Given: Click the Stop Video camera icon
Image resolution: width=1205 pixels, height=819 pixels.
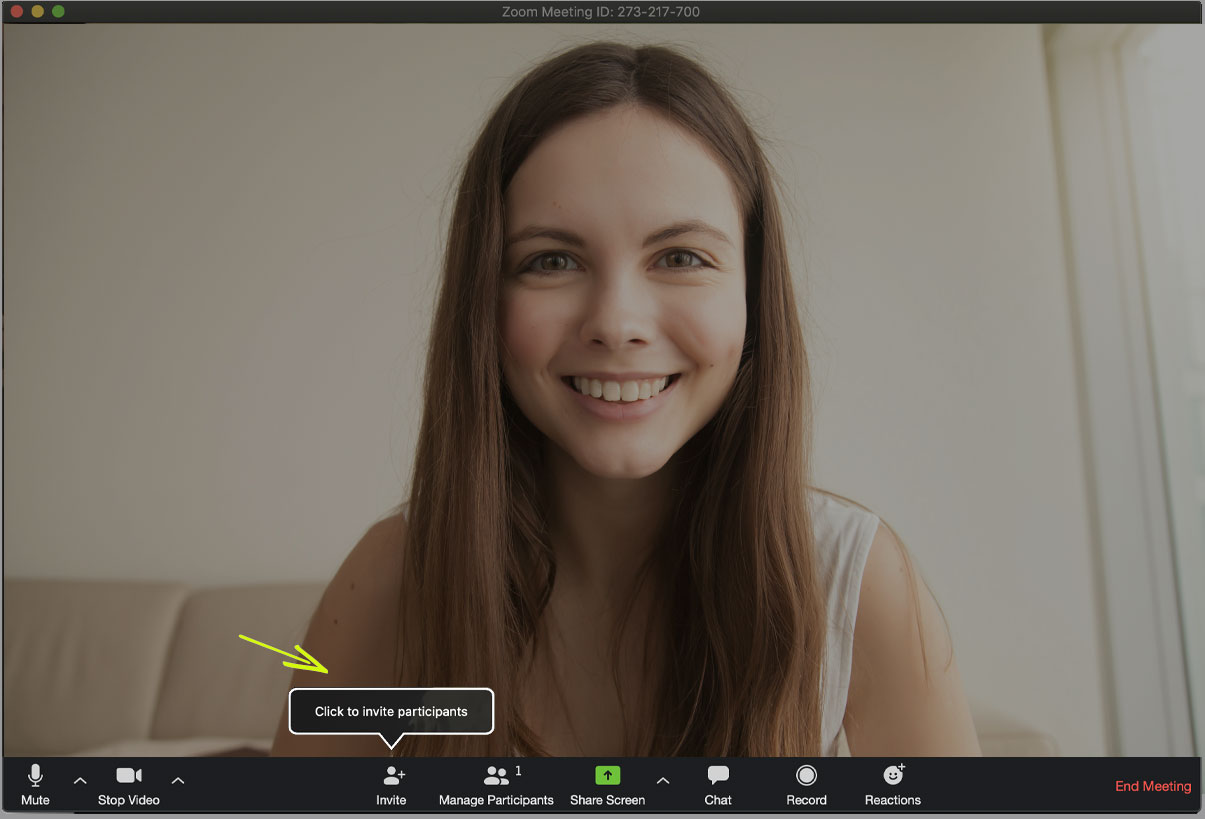Looking at the screenshot, I should (x=128, y=775).
